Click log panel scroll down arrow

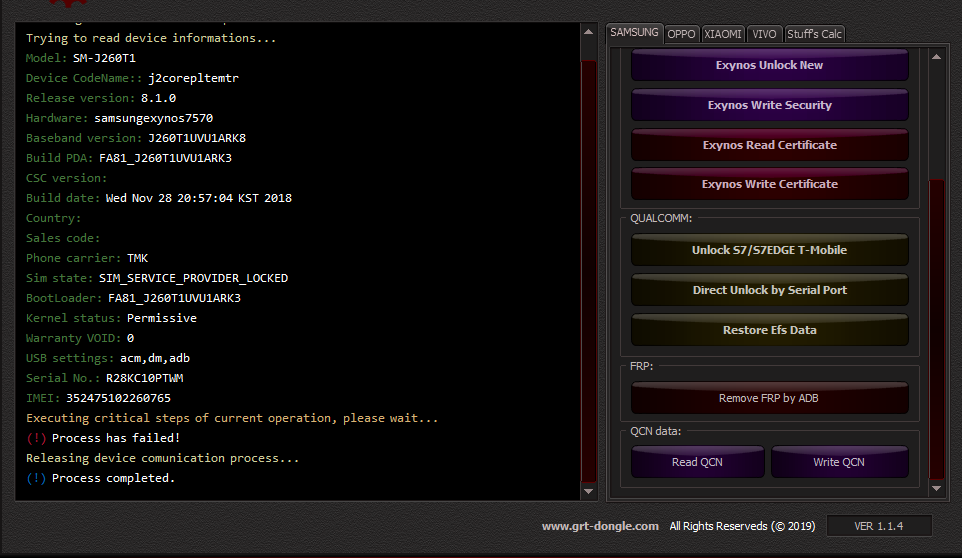tap(588, 491)
